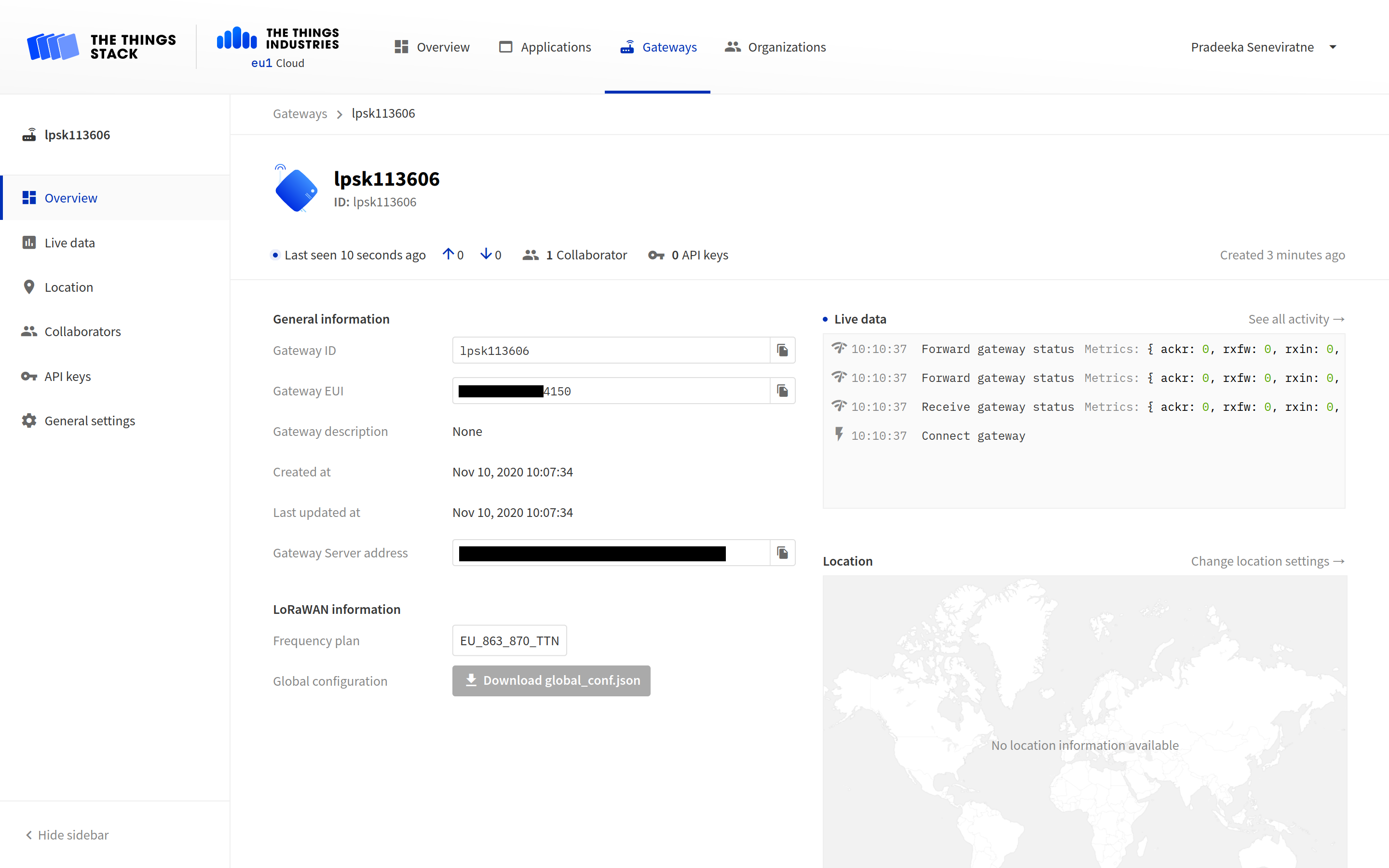Collapse sidebar with Hide sidebar
This screenshot has width=1389, height=868.
(x=67, y=835)
